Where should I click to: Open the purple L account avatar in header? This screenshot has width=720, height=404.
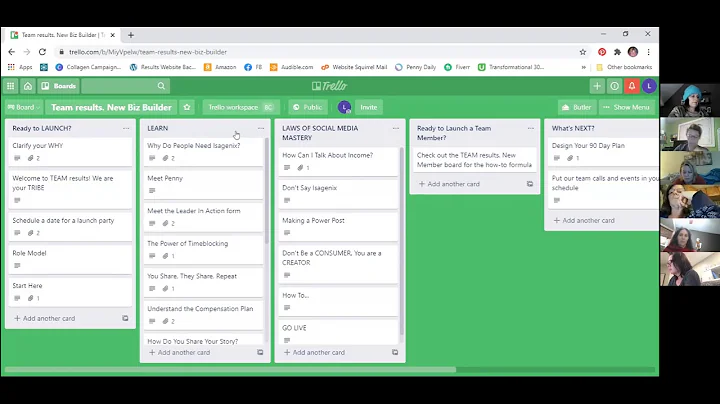649,86
